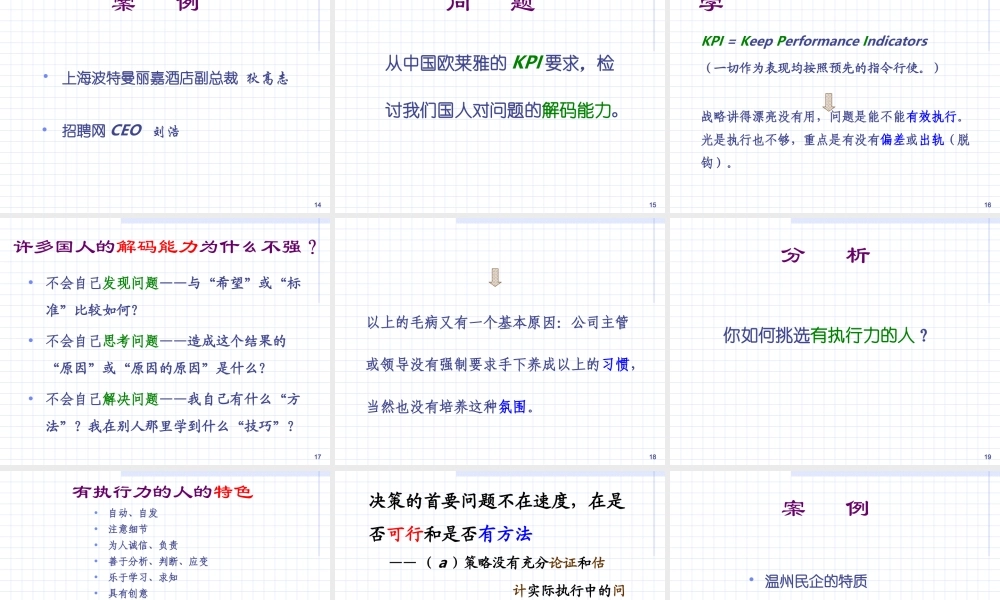
Task: Click the bullet 乐于学习、求知
Action: click(143, 578)
